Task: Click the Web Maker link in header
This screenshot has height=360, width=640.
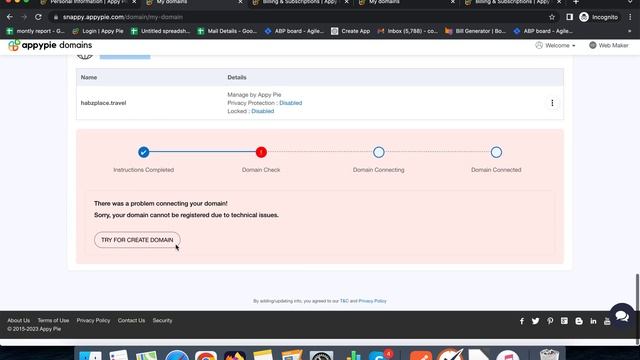Action: 609,45
